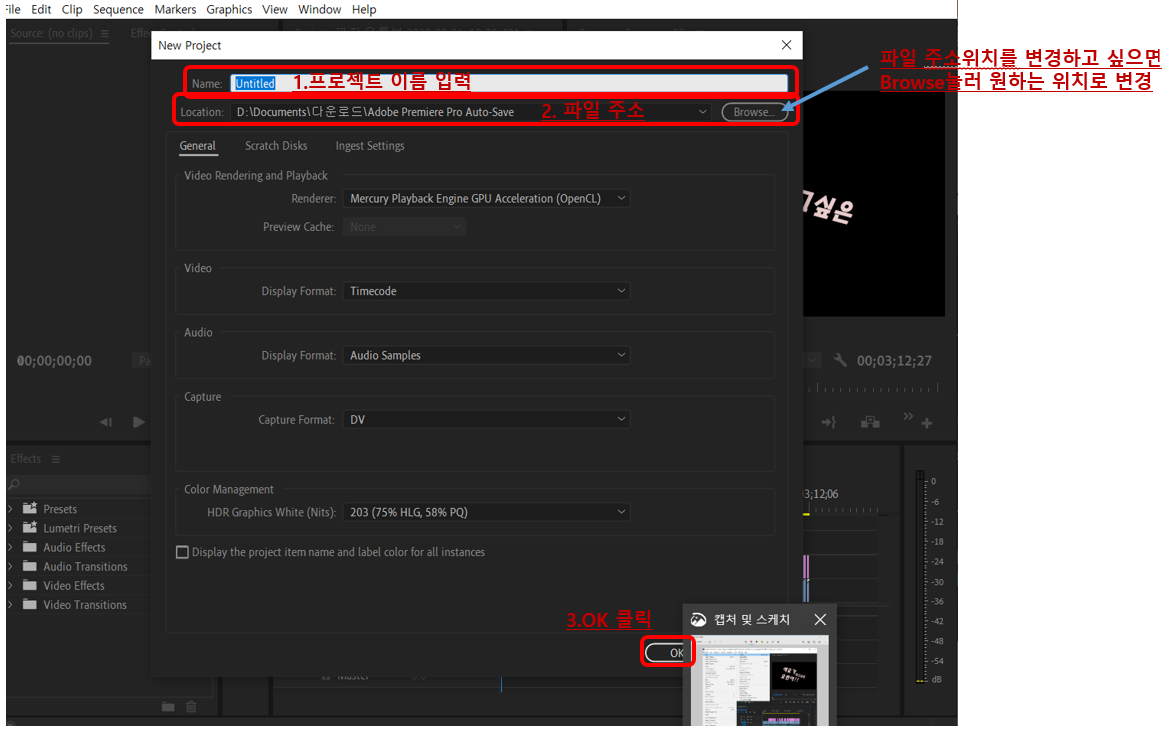Click the New Custom Bin folder icon

[168, 707]
